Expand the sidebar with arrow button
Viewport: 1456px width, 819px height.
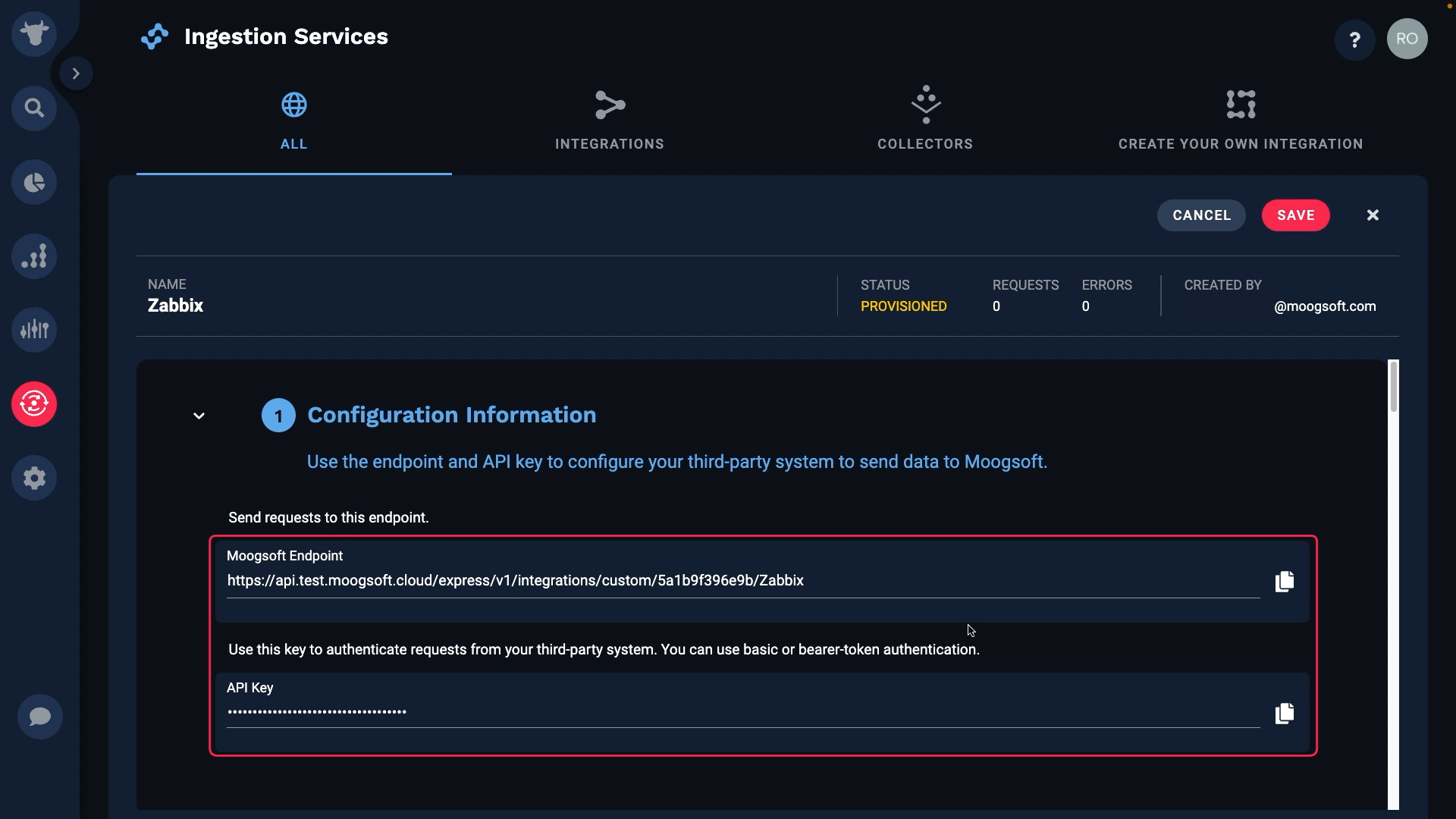[x=76, y=74]
